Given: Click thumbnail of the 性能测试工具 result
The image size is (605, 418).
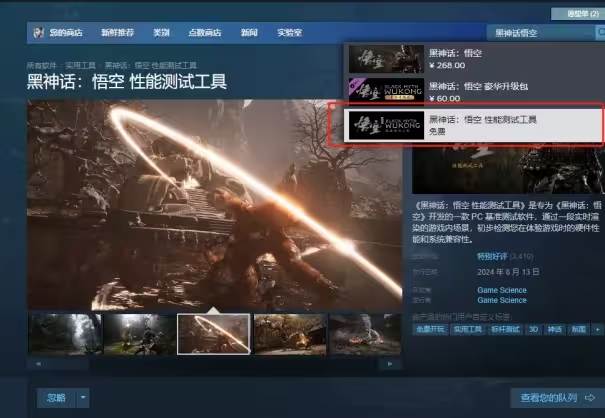Looking at the screenshot, I should [386, 125].
